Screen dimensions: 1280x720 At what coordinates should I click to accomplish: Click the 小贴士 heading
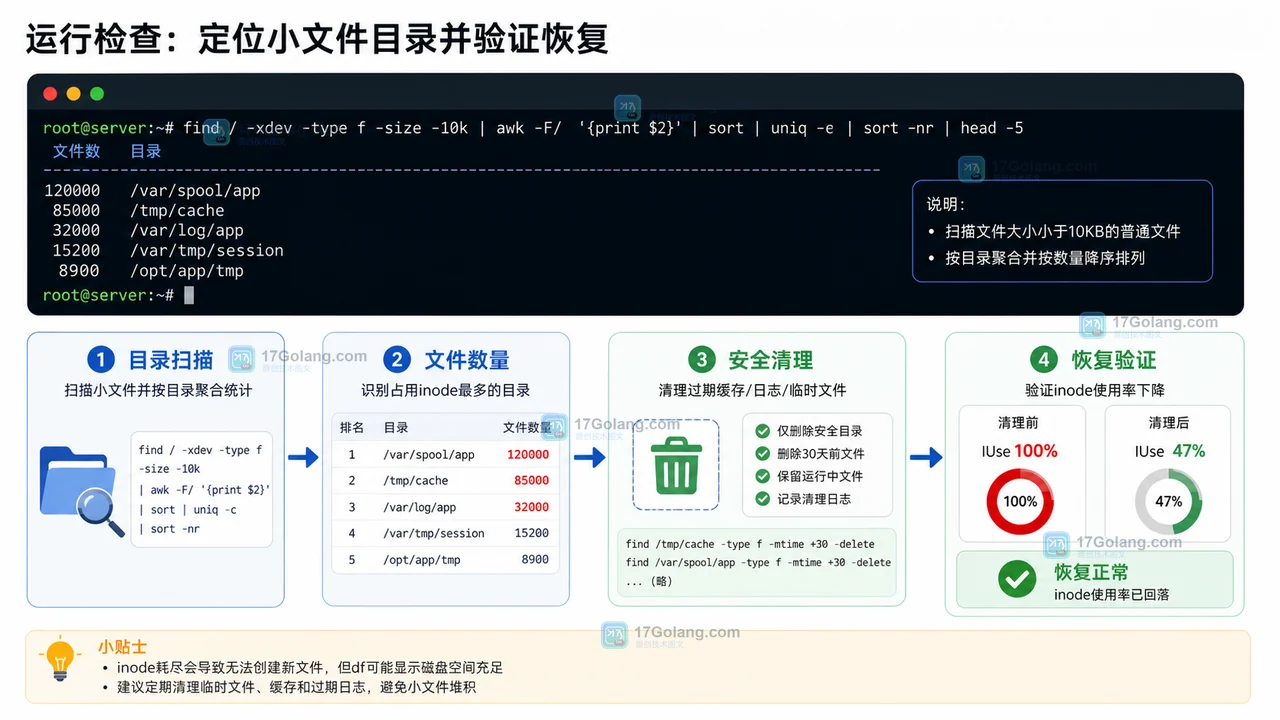pos(122,646)
